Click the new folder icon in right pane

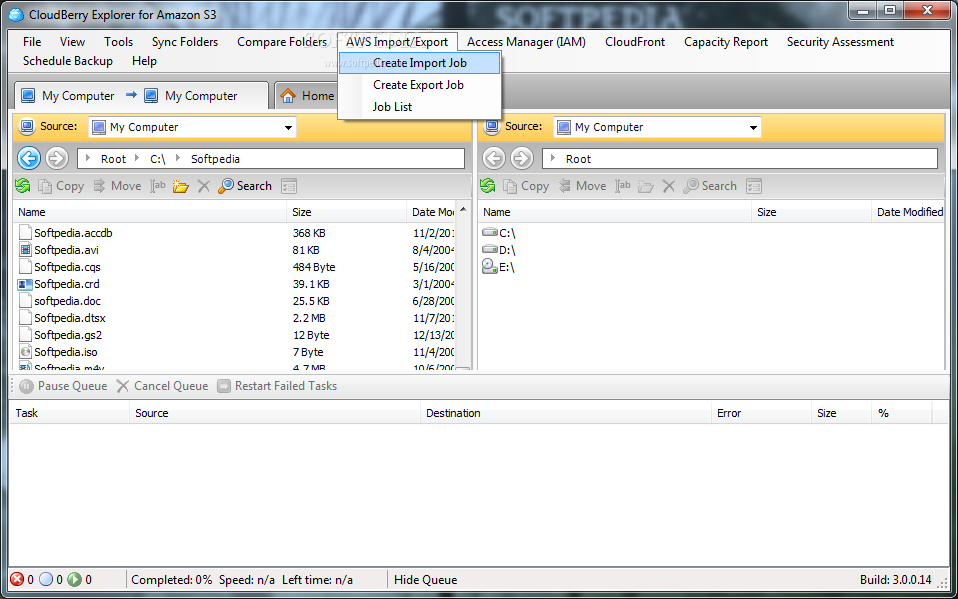[646, 186]
